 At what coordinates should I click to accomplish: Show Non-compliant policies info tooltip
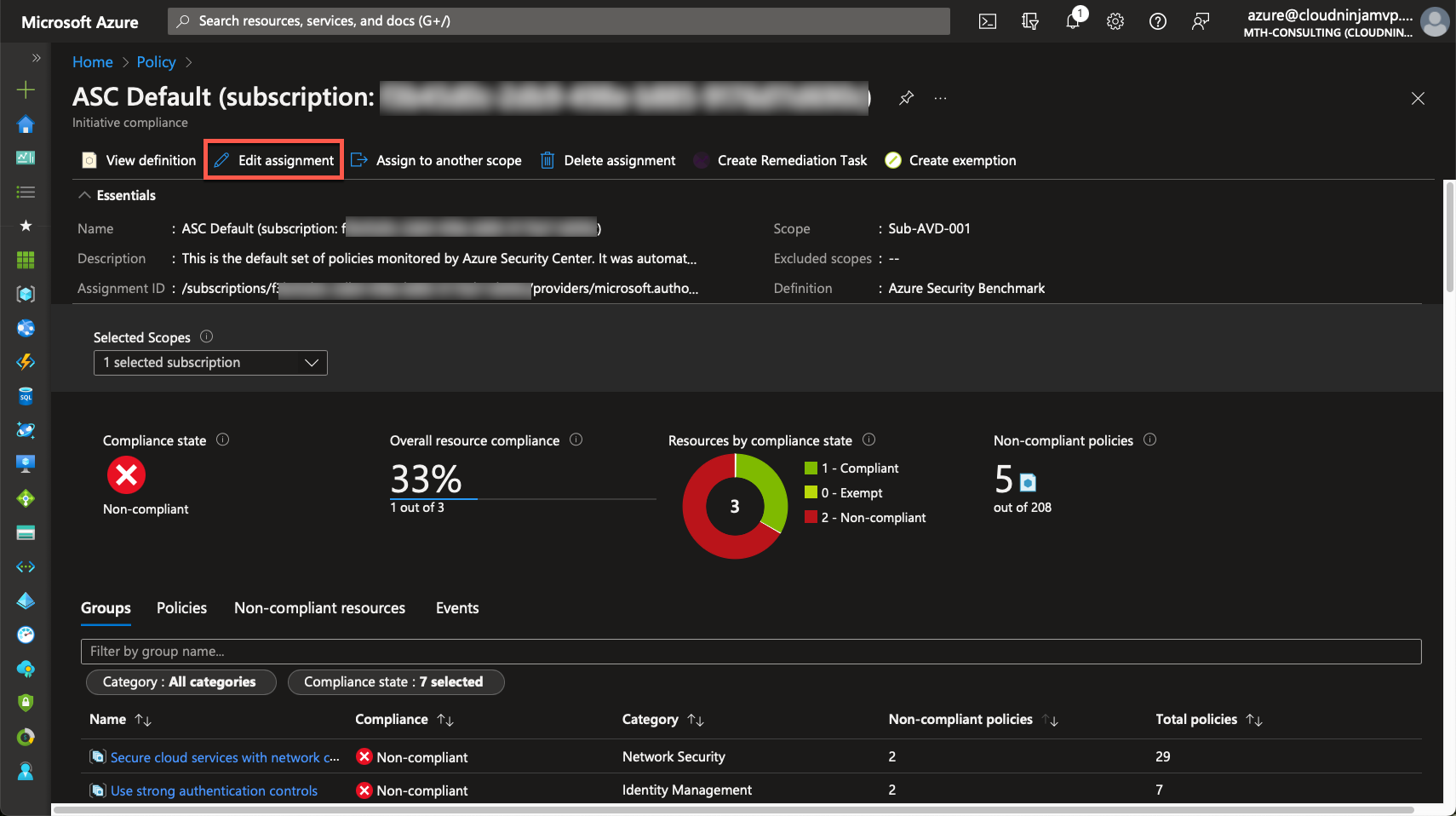1149,440
